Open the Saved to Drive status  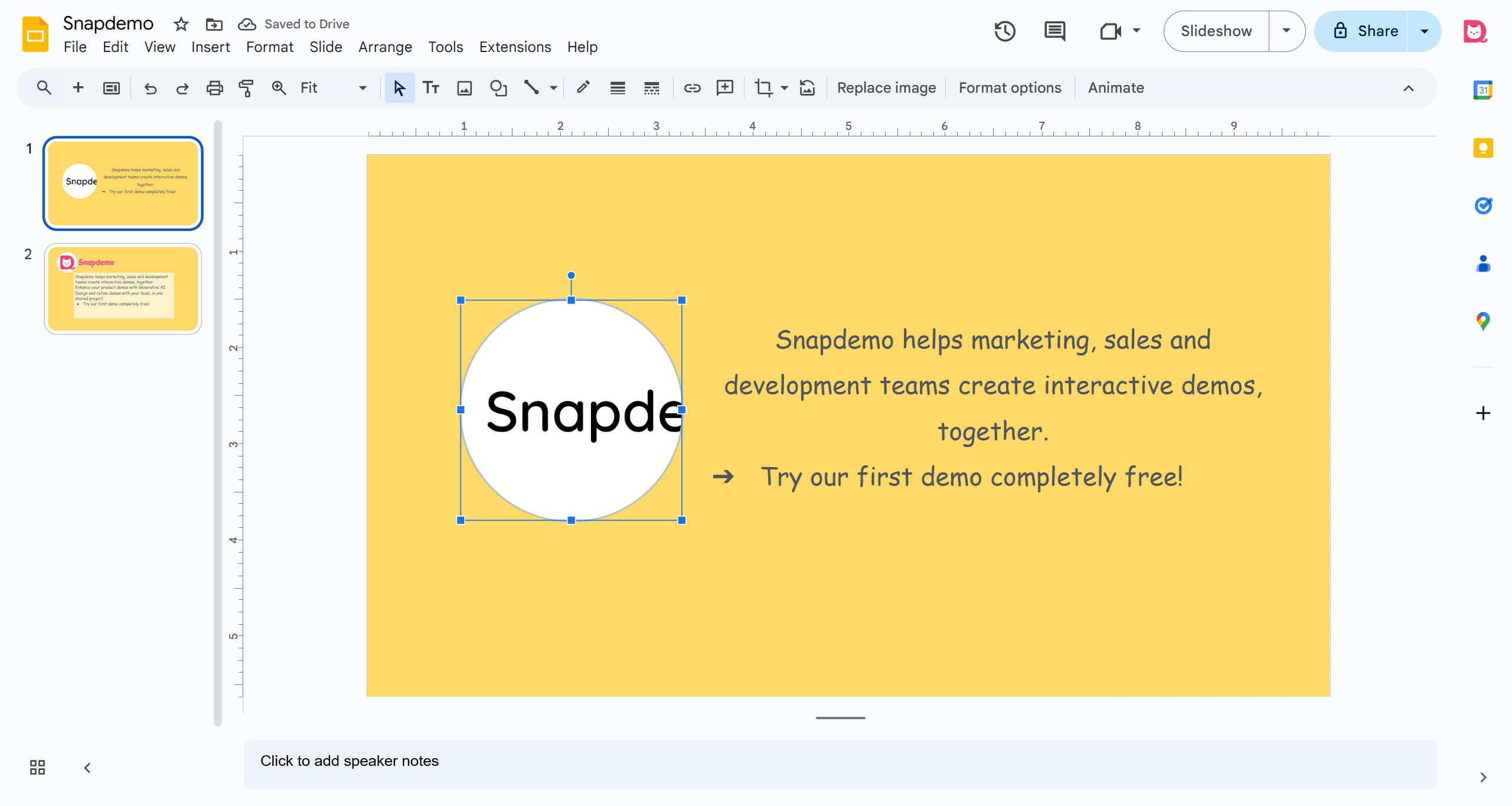pyautogui.click(x=293, y=24)
